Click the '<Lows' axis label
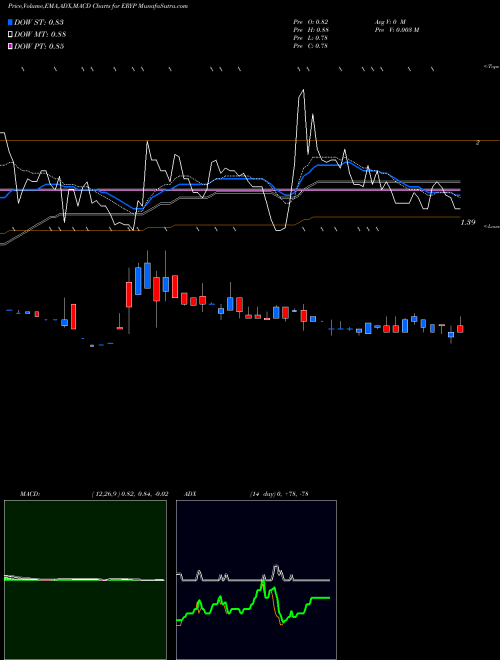Screen dimensions: 500x660 (491, 226)
